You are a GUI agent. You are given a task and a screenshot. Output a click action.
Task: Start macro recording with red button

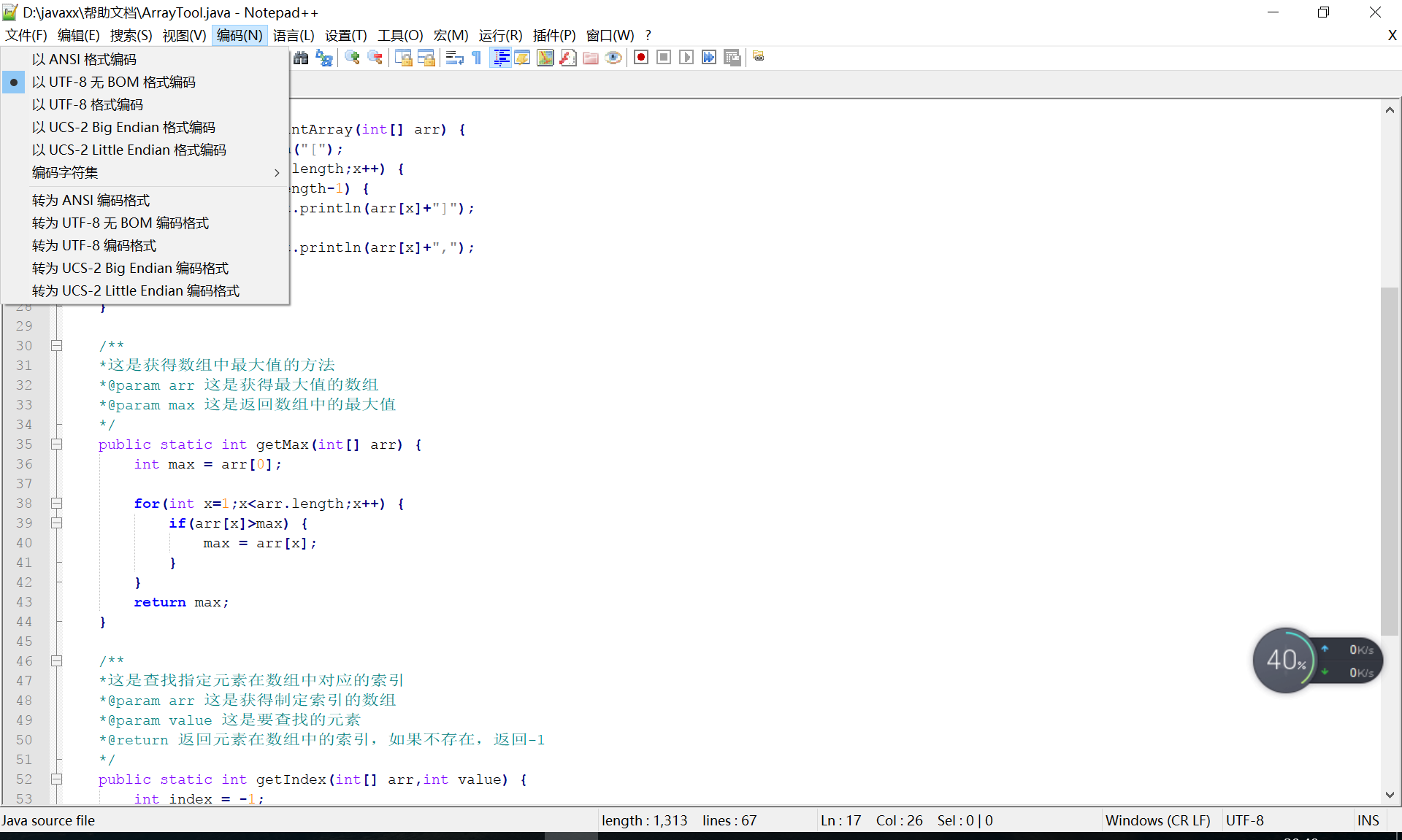coord(641,58)
